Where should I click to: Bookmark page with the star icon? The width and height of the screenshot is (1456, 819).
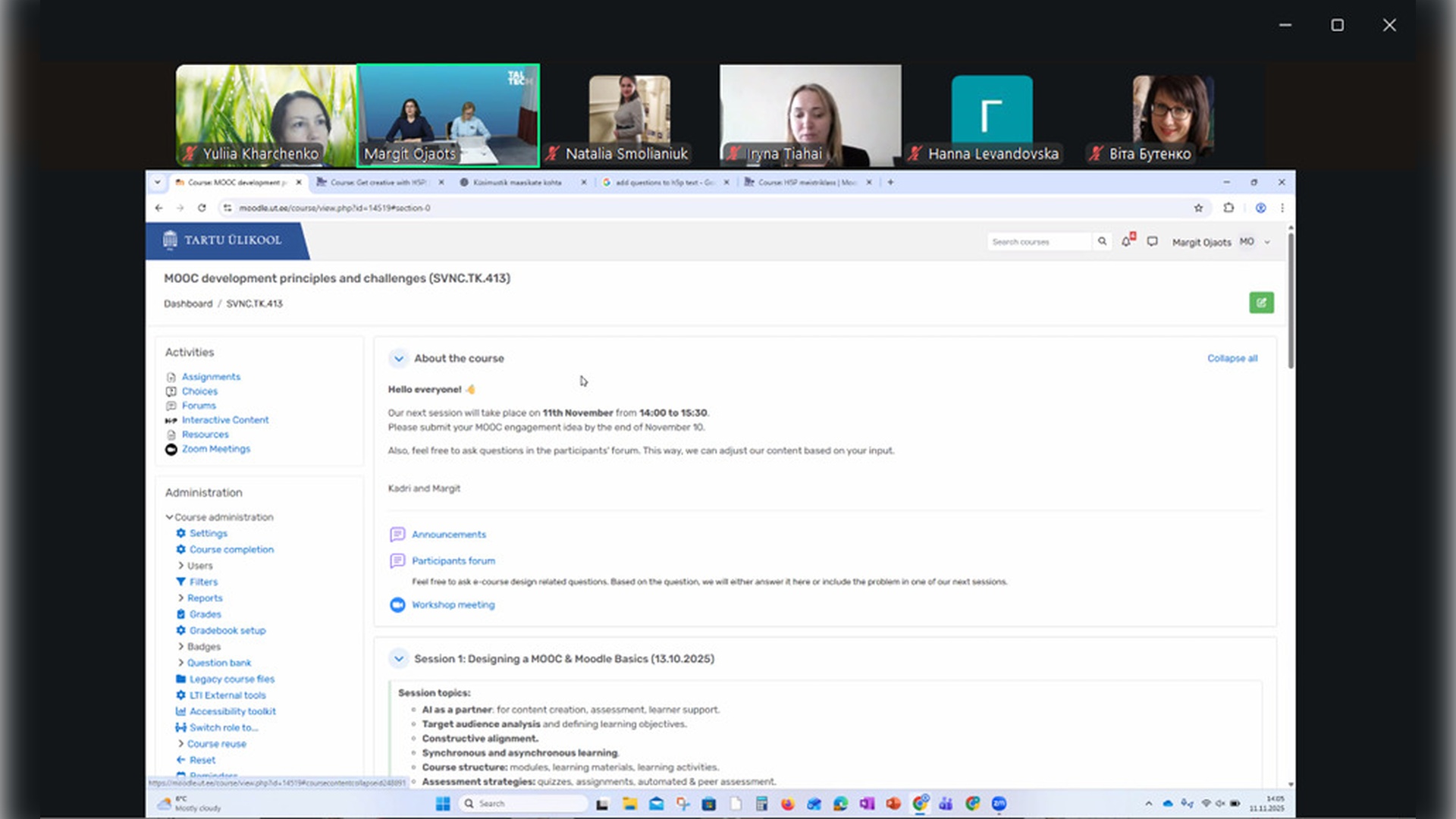coord(1198,208)
